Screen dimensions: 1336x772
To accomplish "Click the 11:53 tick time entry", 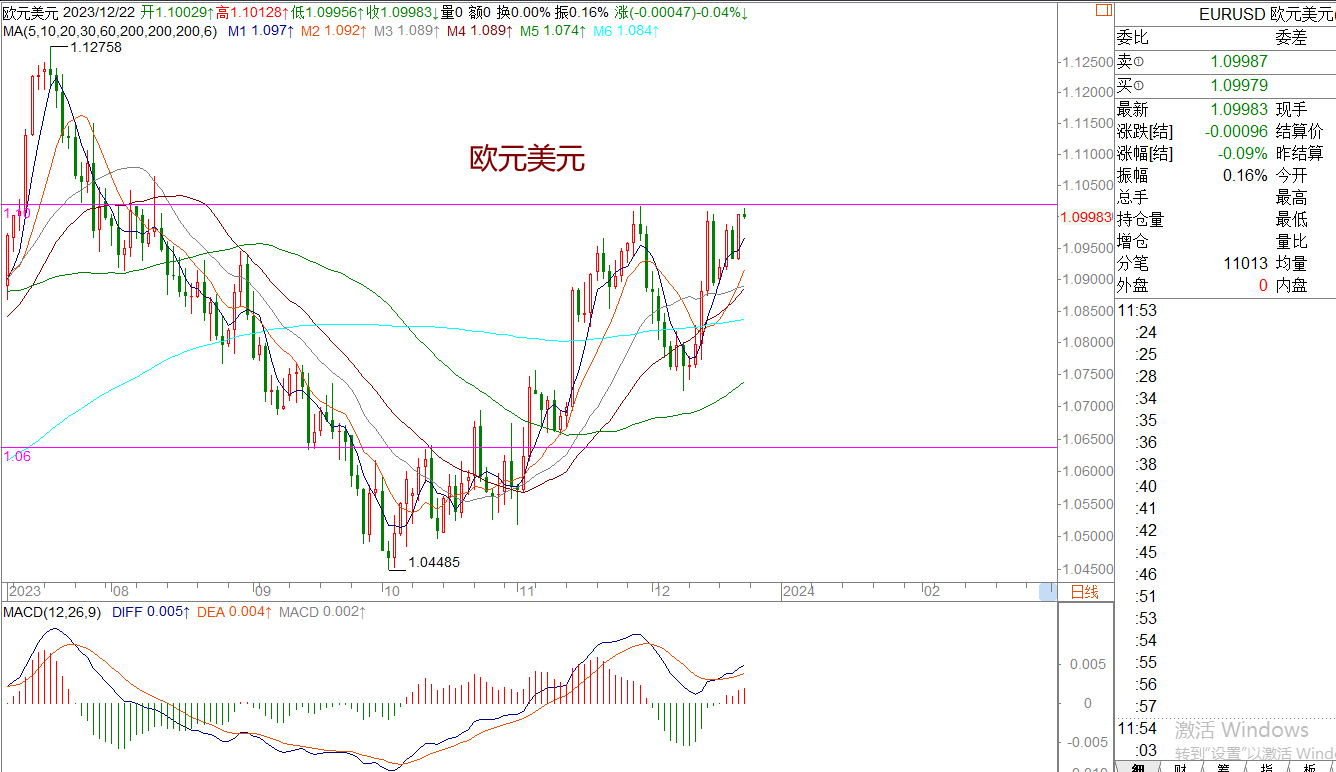I will click(1137, 310).
